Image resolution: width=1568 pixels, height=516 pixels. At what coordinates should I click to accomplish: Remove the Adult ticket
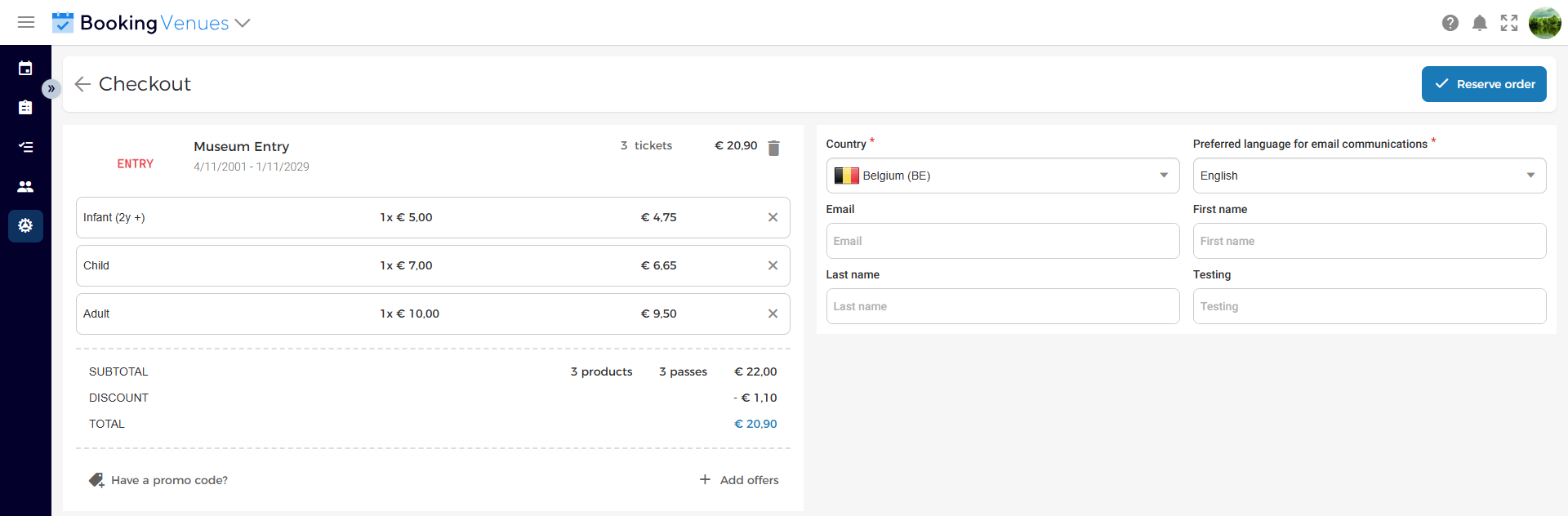coord(773,314)
